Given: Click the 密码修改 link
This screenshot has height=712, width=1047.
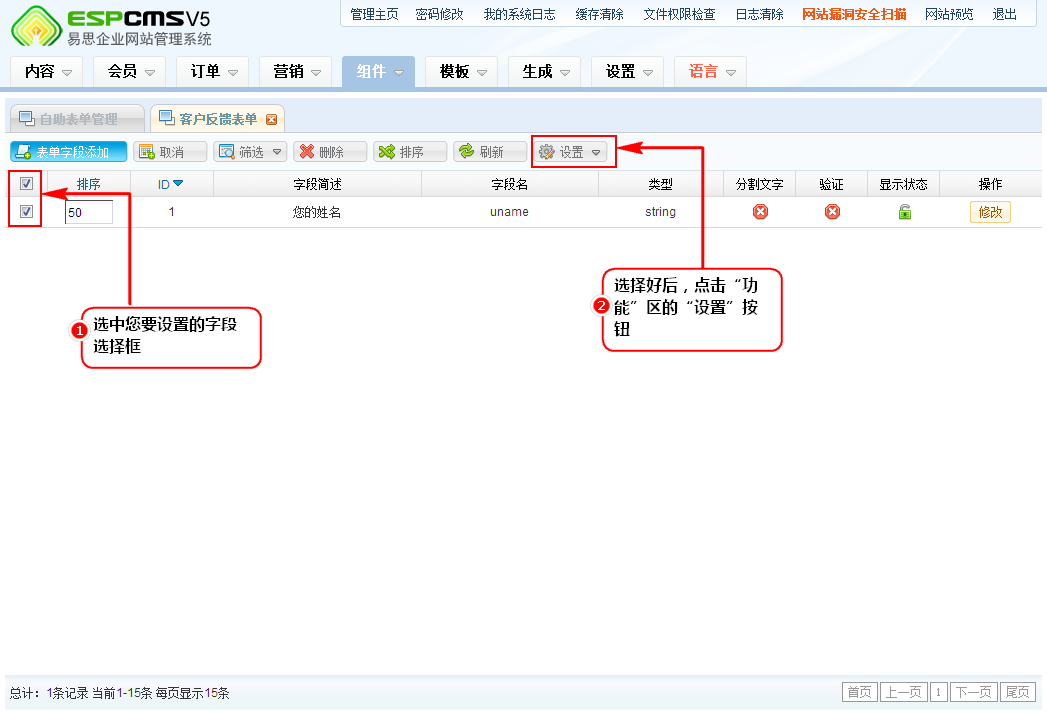Looking at the screenshot, I should (x=439, y=14).
